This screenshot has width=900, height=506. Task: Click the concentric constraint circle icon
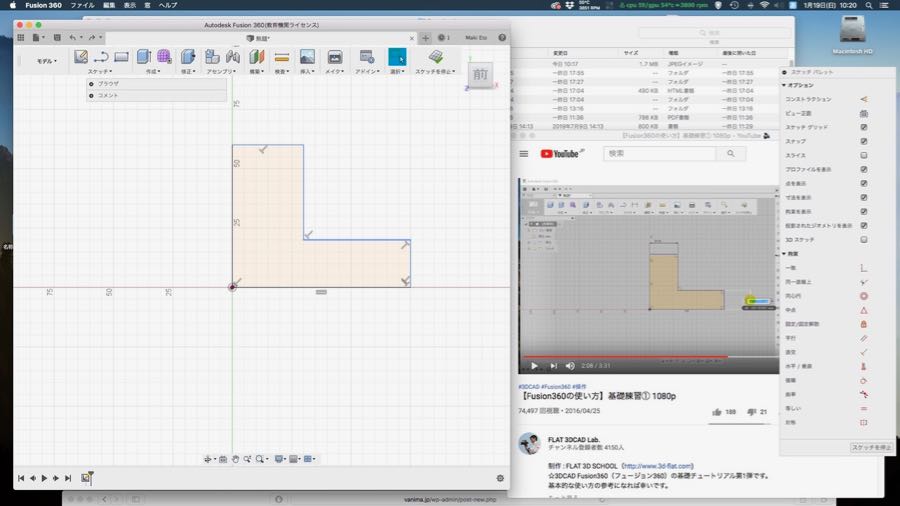tap(863, 296)
